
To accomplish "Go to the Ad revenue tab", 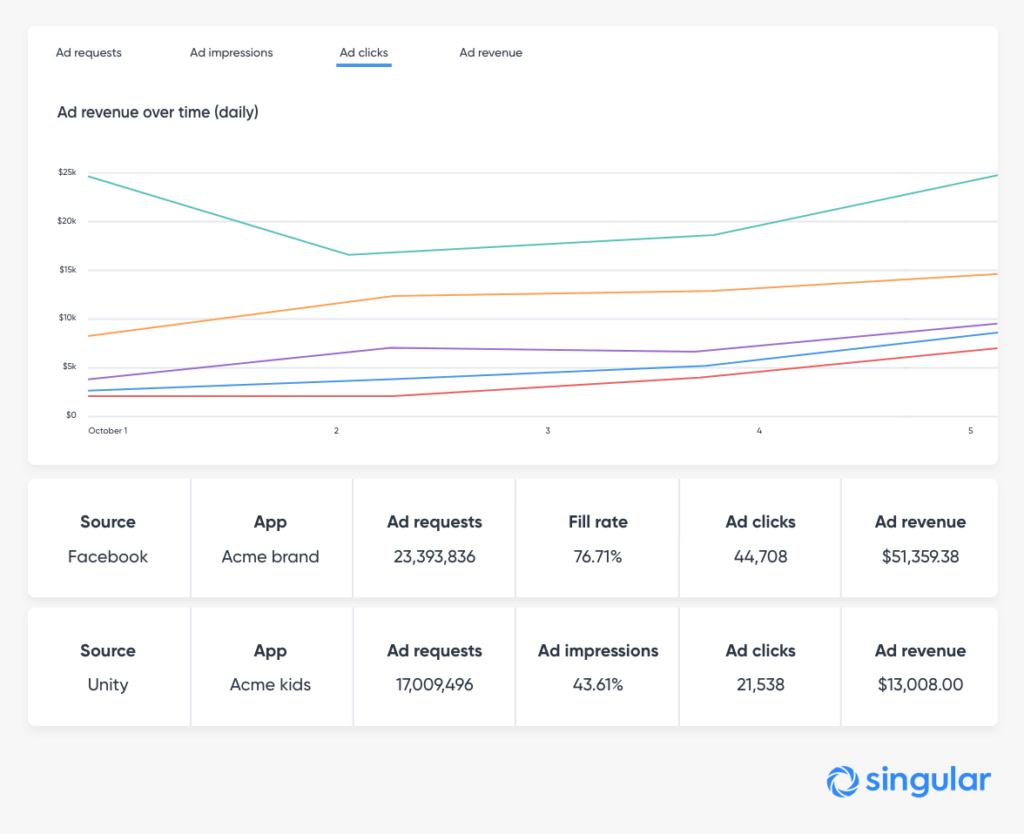I will (x=490, y=53).
